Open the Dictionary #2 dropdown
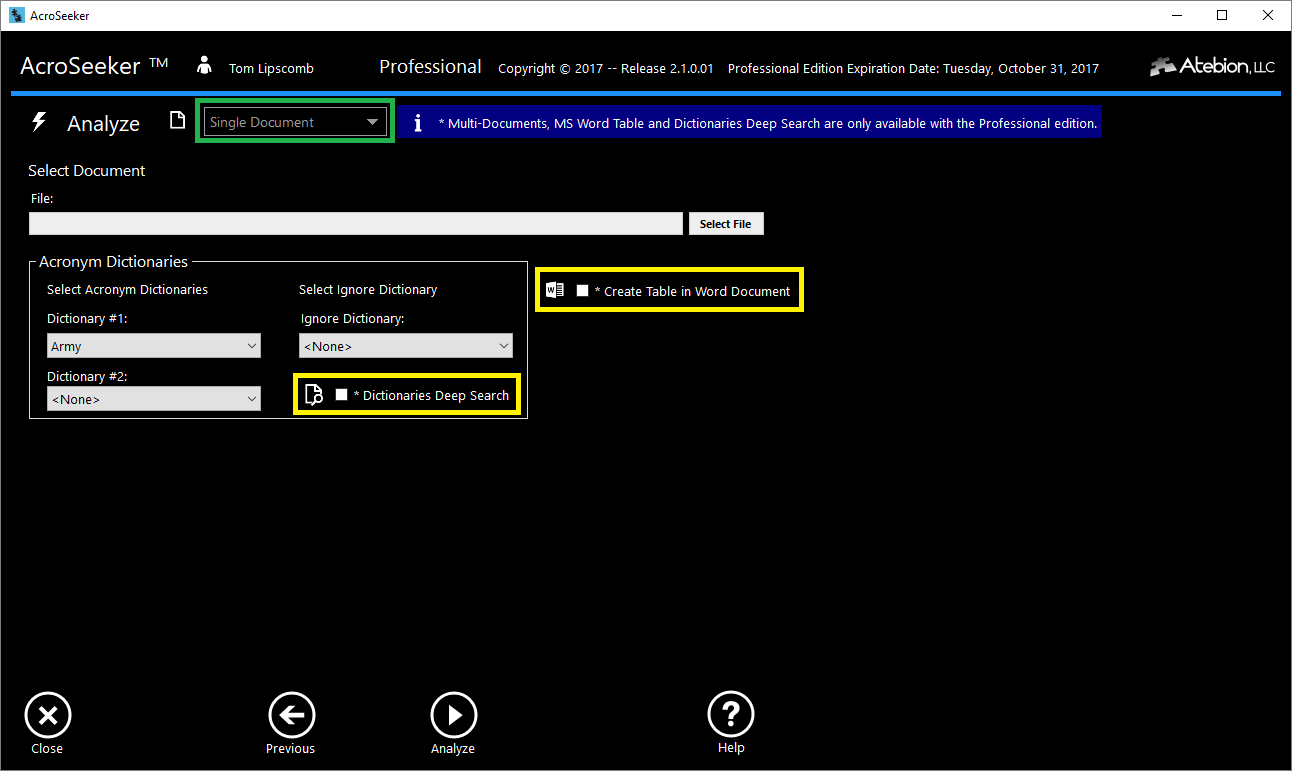Screen dimensions: 1292x771 (154, 399)
